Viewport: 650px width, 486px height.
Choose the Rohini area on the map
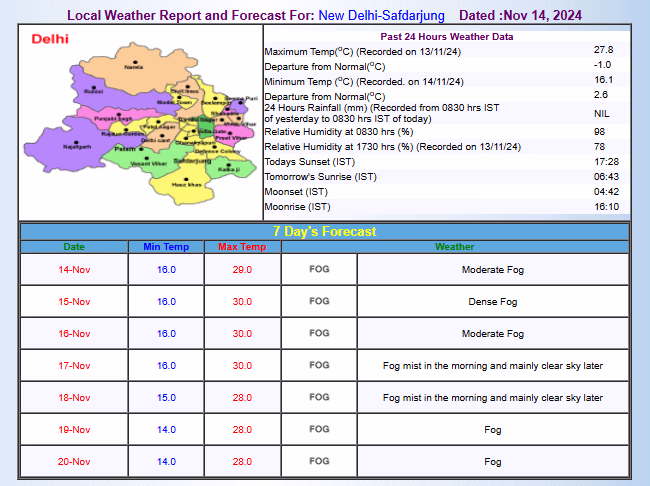[x=93, y=88]
